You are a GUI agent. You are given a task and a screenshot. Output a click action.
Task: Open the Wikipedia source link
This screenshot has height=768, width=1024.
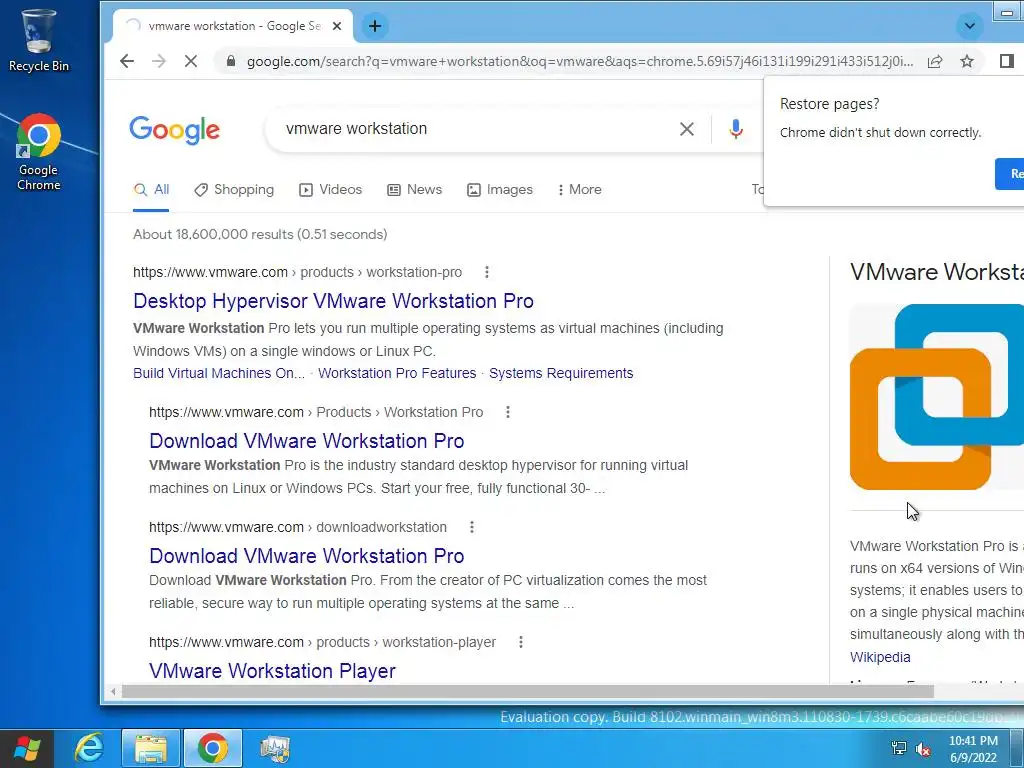pos(880,657)
